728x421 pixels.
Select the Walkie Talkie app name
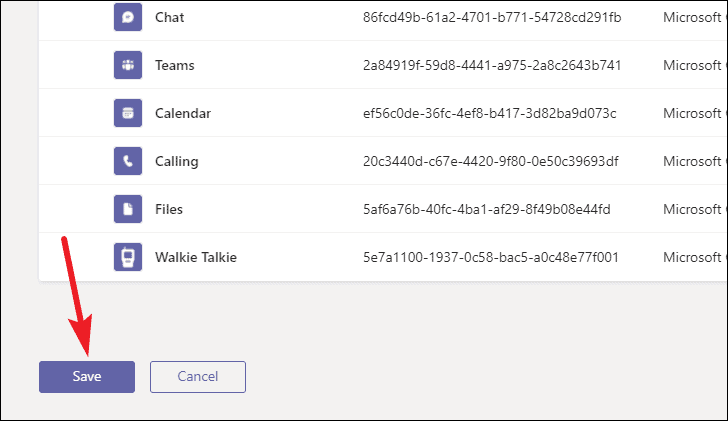tap(196, 258)
